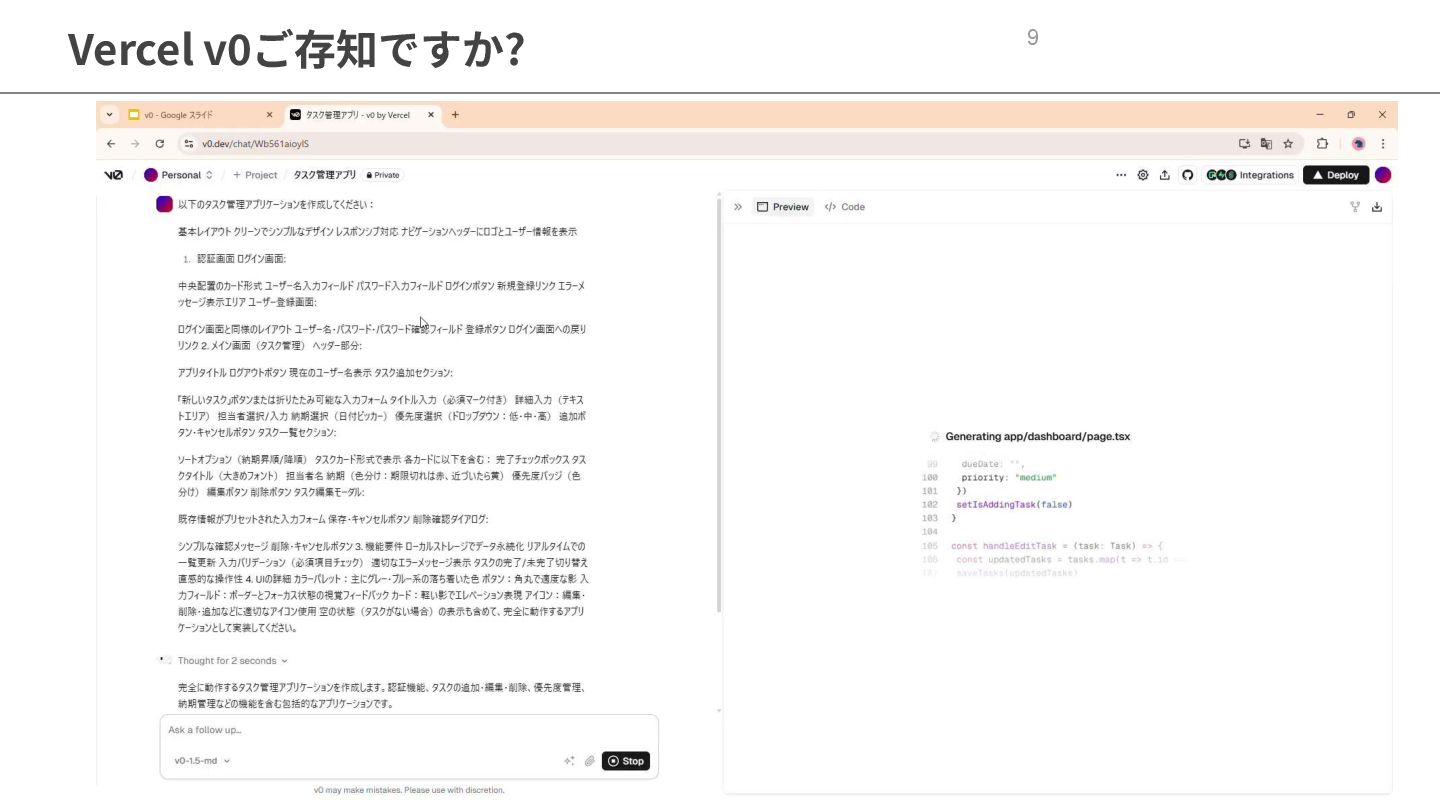The image size is (1440, 810).
Task: Open the browser three-dot menu
Action: 1383,144
